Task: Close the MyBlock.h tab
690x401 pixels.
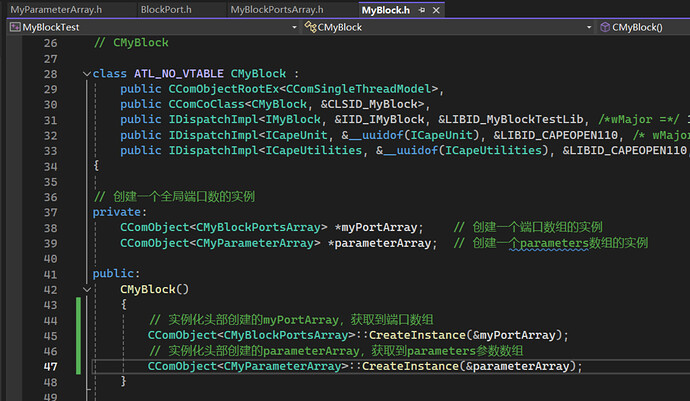Action: click(x=436, y=10)
